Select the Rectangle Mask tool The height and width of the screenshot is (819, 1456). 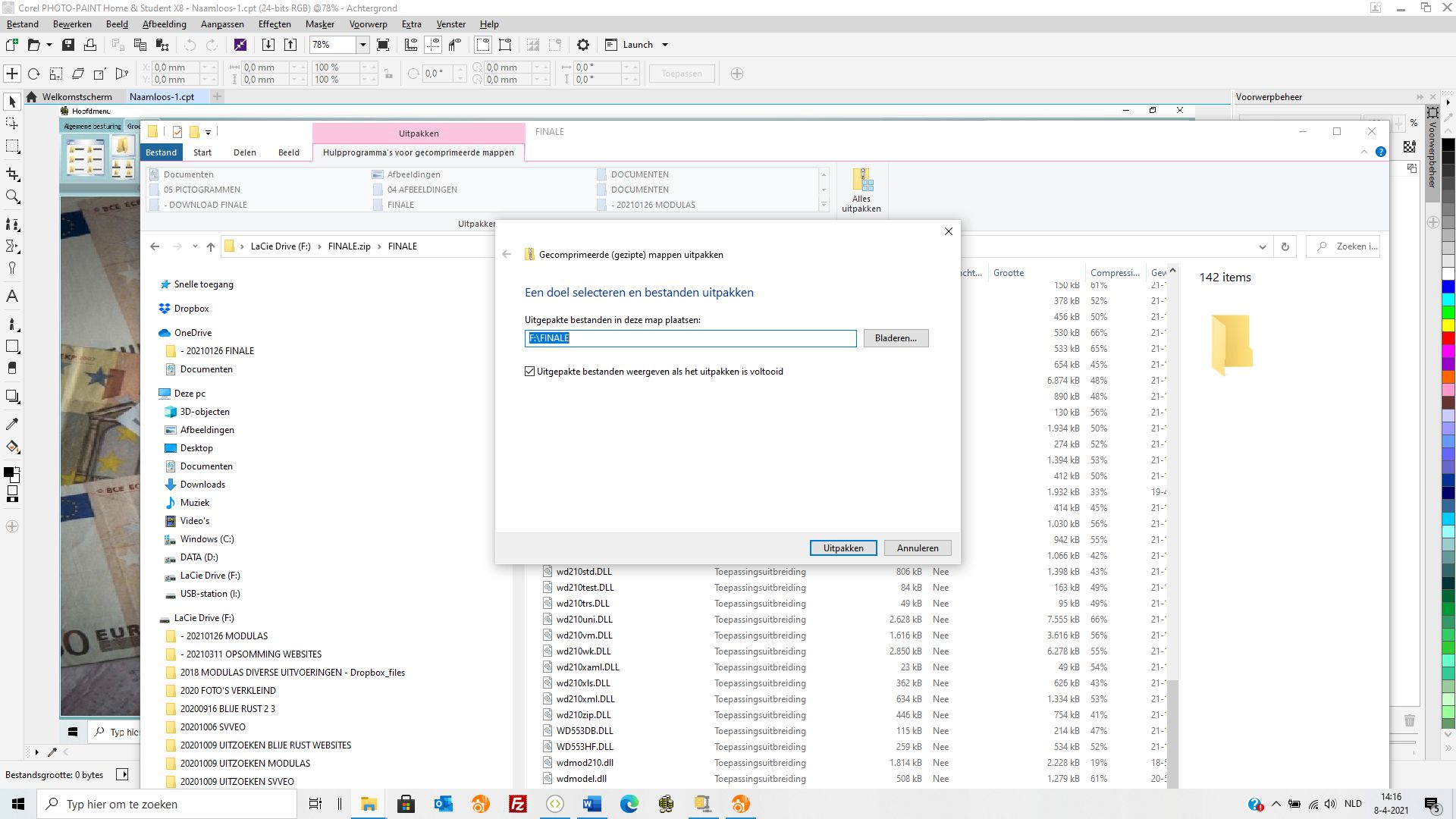(12, 146)
